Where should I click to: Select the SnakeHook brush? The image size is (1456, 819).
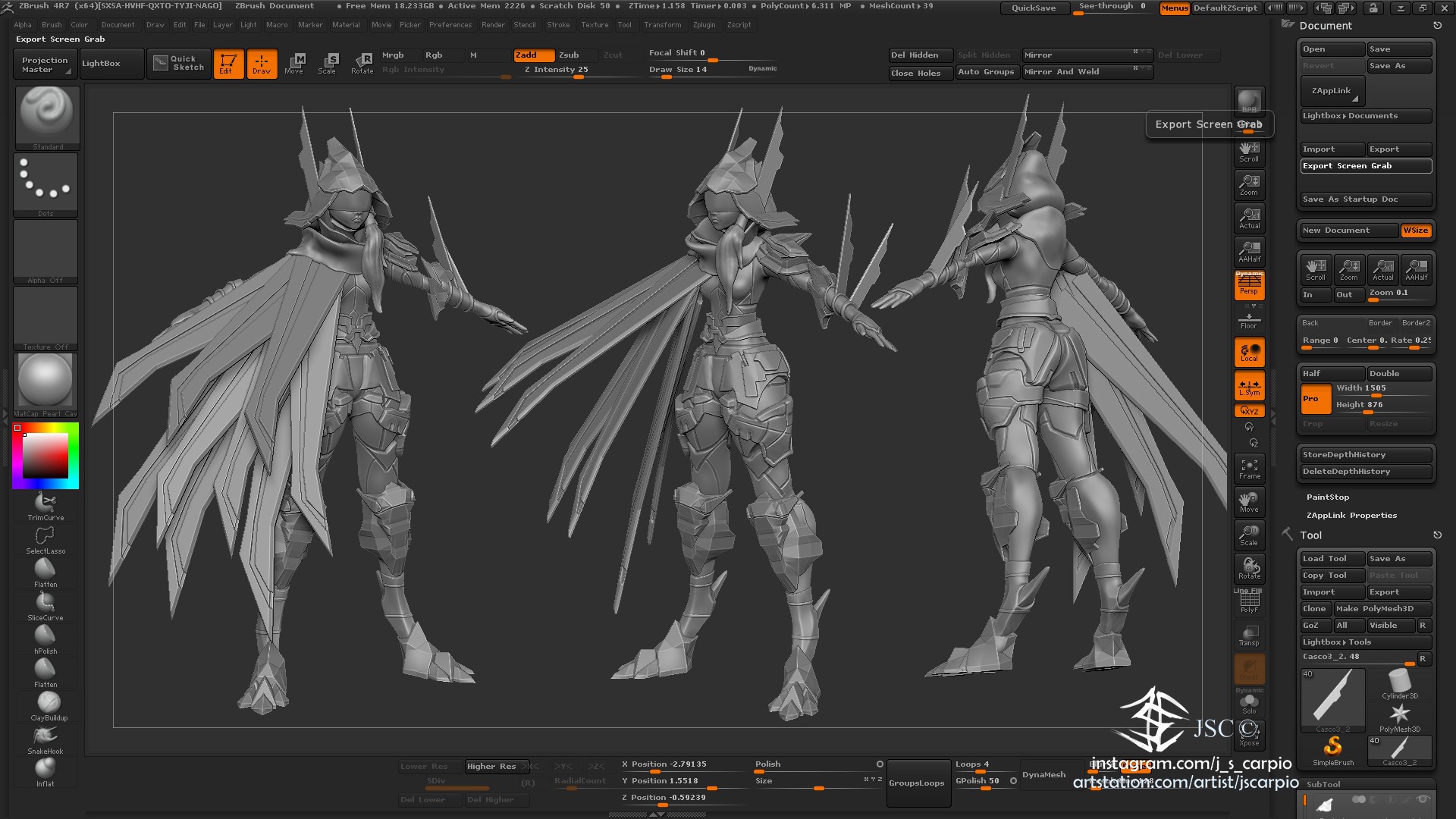point(45,740)
